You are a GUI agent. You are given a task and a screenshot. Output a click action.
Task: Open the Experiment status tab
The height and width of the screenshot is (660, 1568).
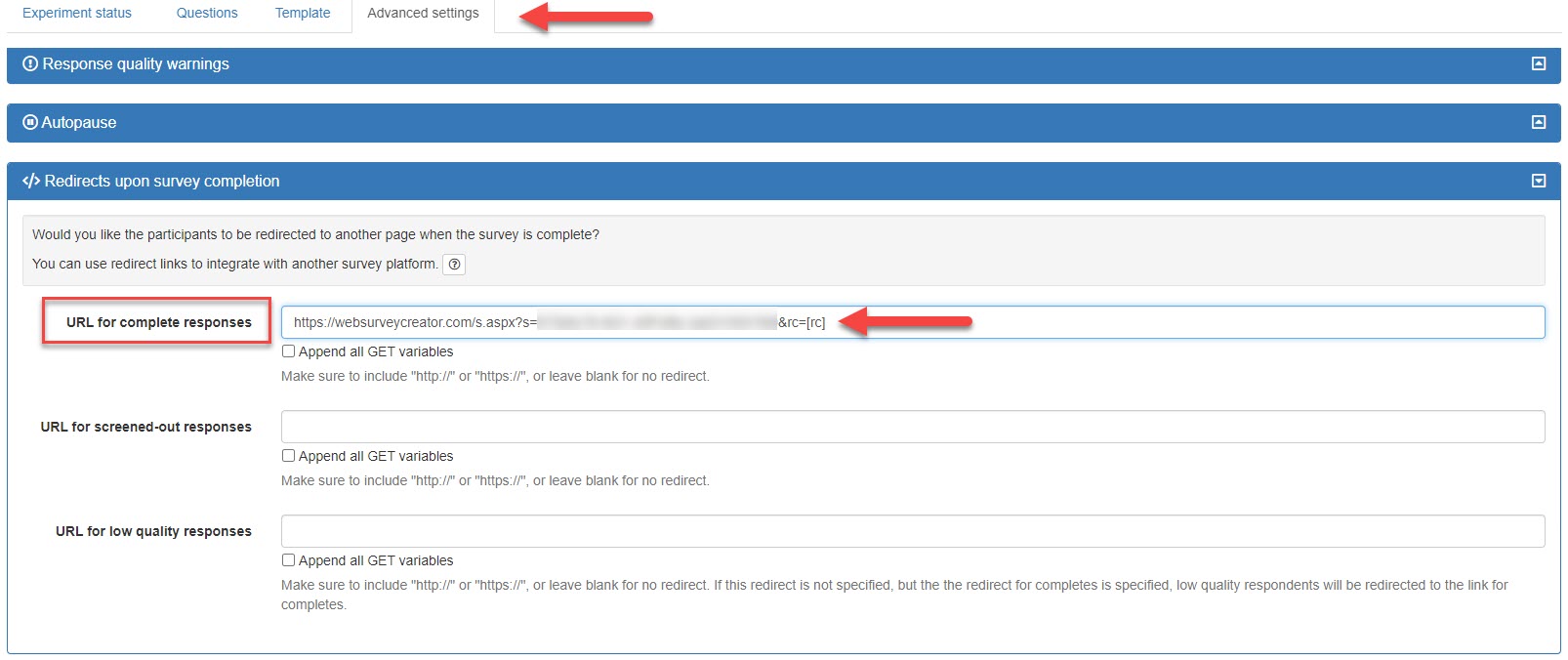click(77, 14)
